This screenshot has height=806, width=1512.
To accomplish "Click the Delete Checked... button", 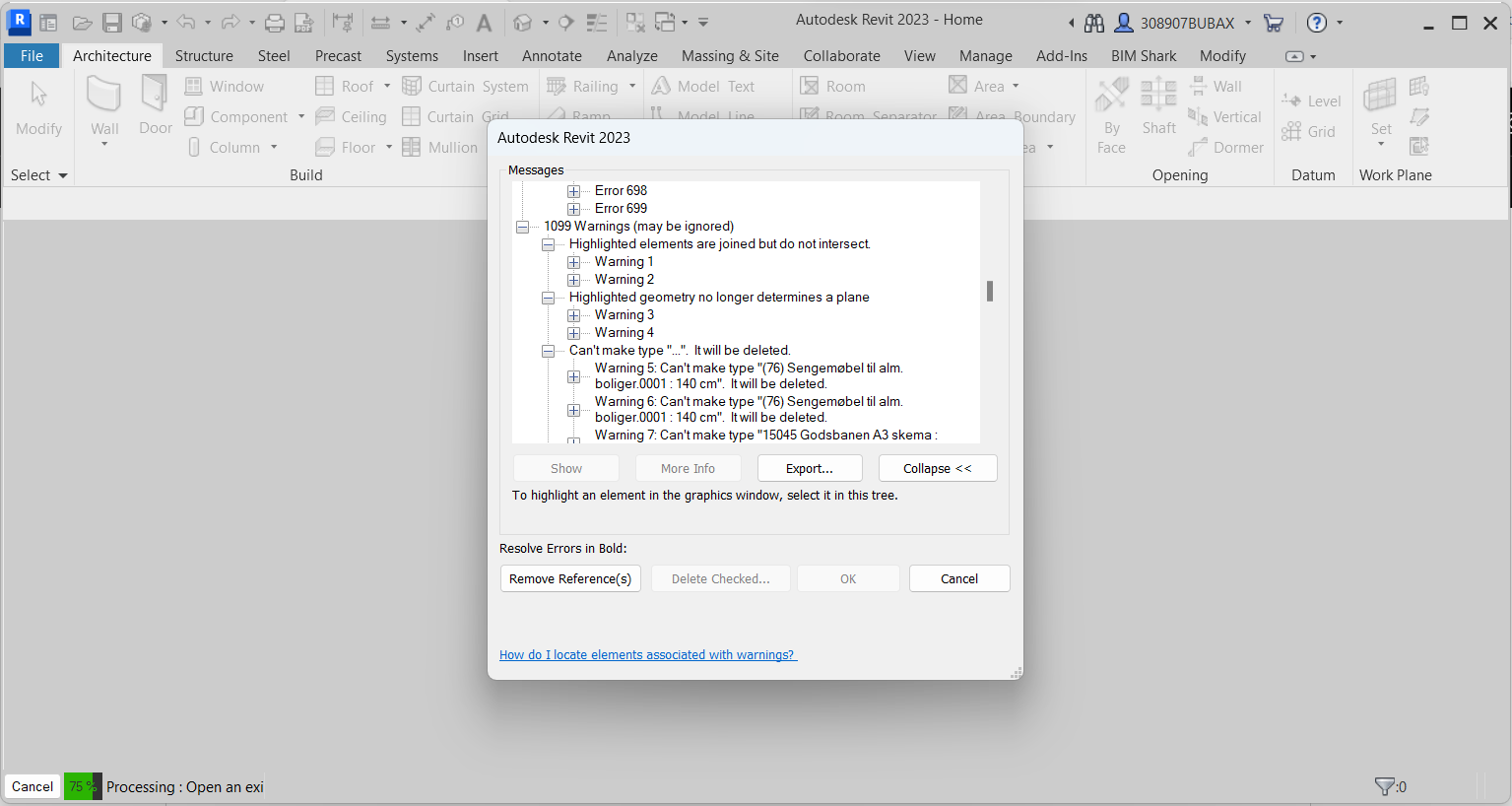I will (x=721, y=578).
